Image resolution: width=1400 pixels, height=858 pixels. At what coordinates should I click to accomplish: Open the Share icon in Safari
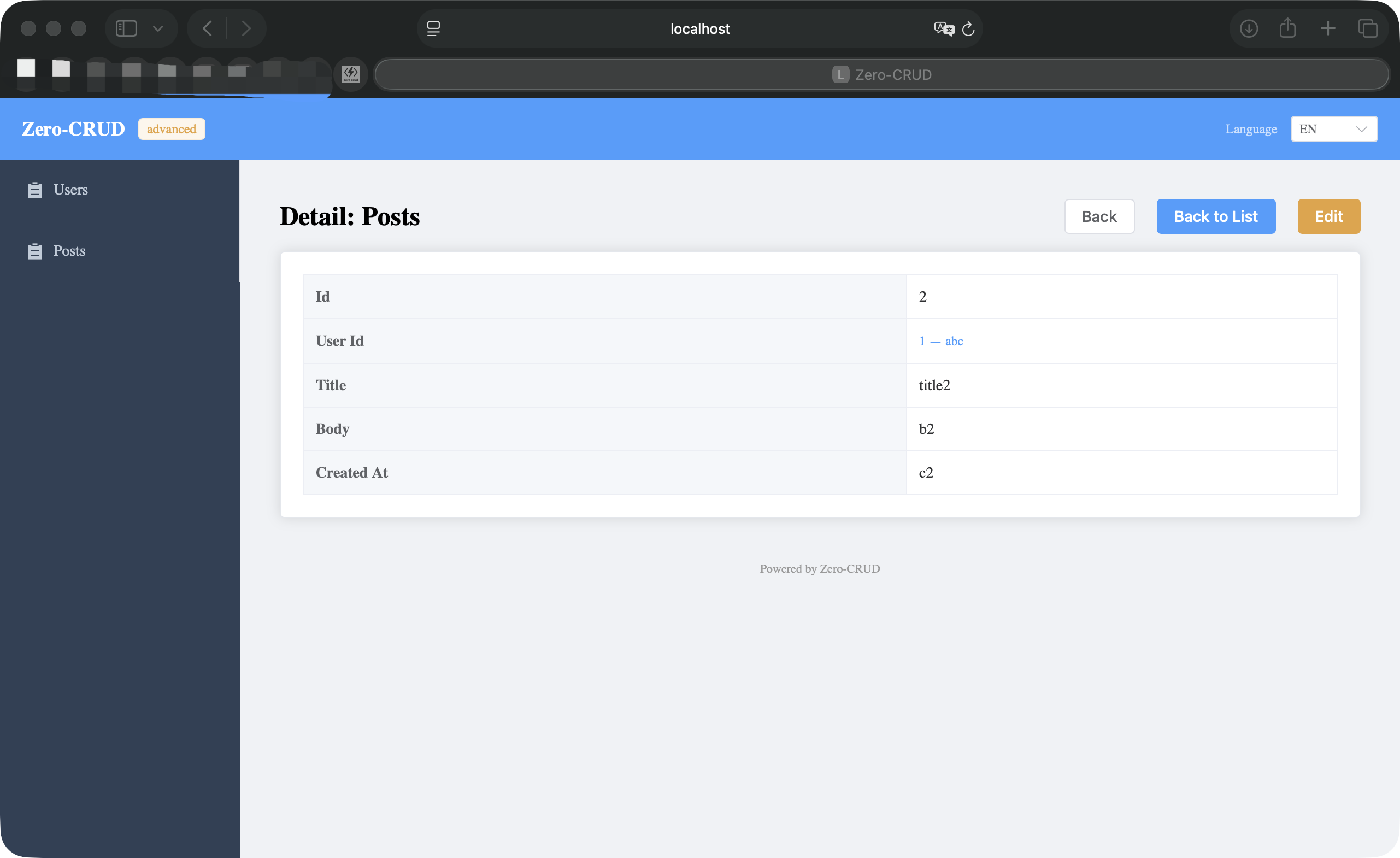click(1287, 27)
